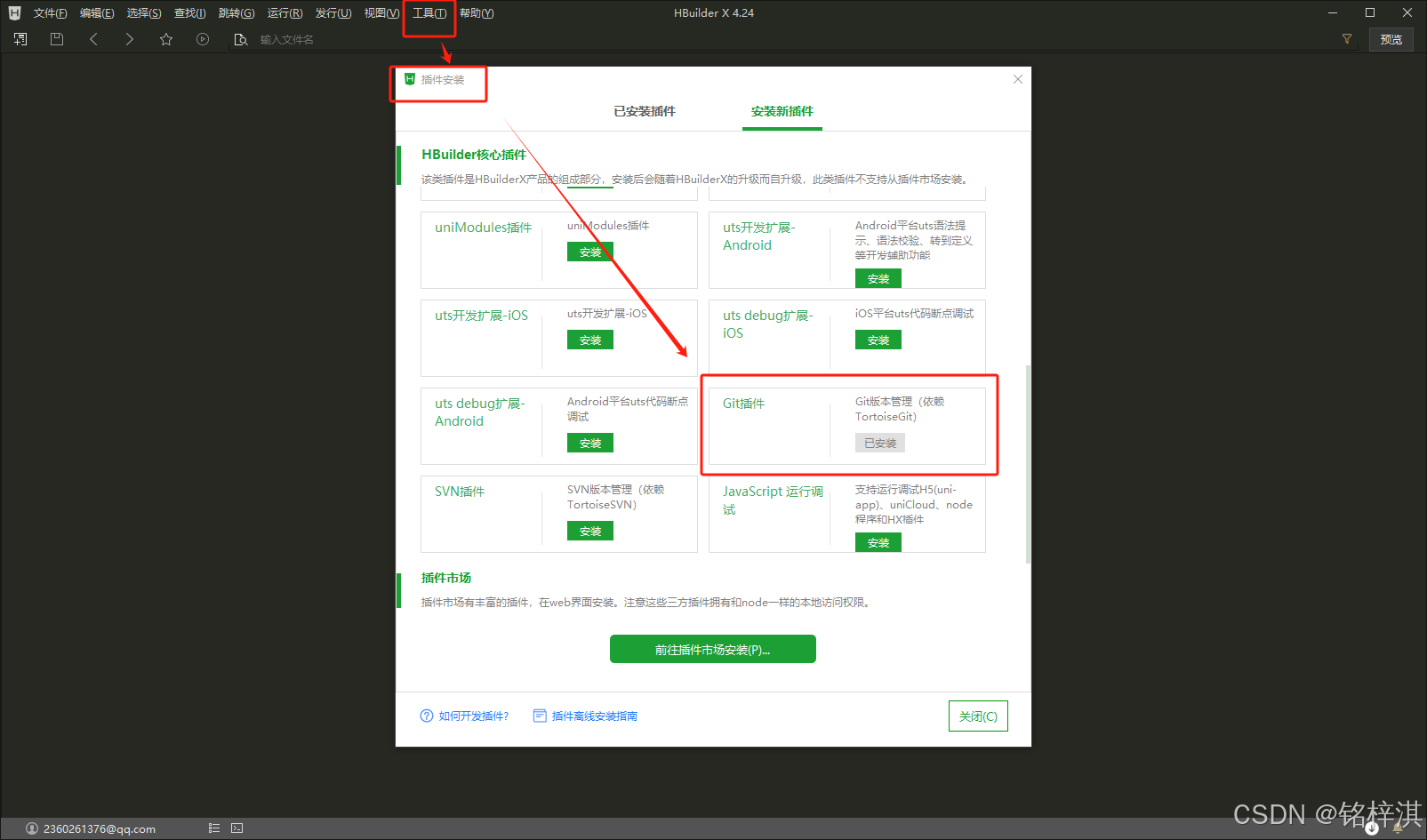Open the 视图(V) menu
This screenshot has width=1427, height=840.
[x=381, y=13]
